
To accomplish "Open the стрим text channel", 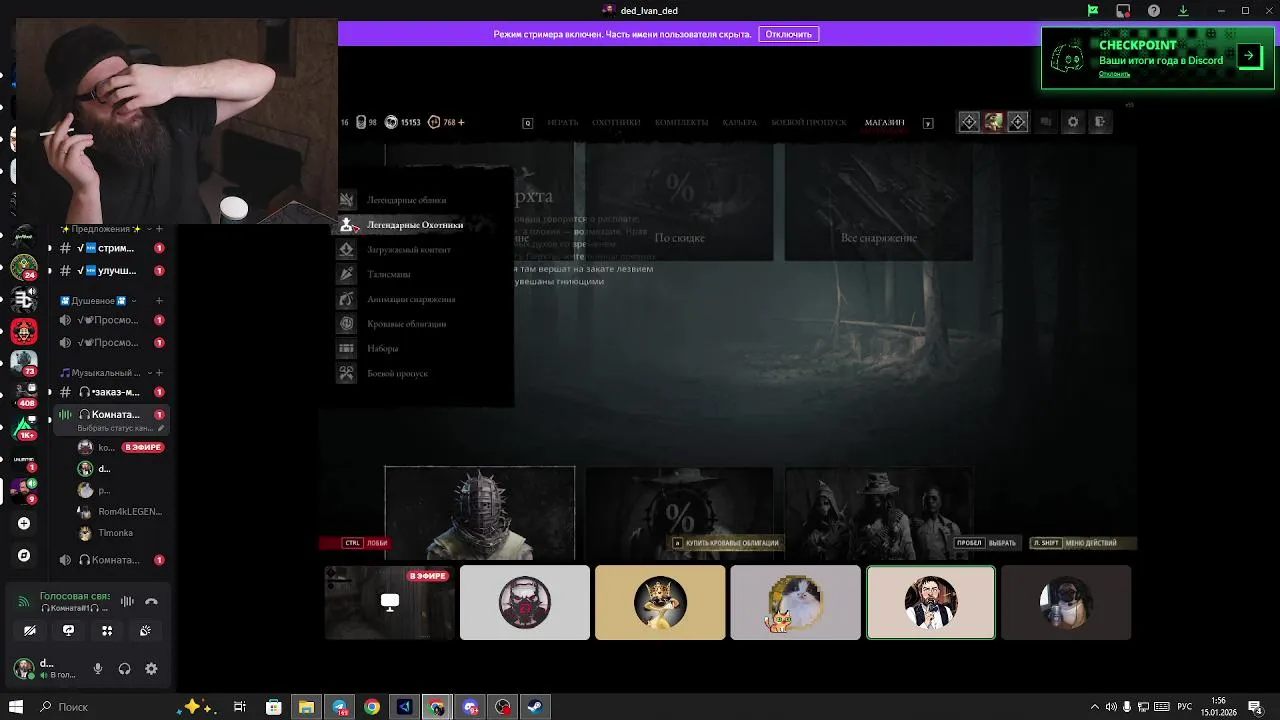I will tap(108, 248).
